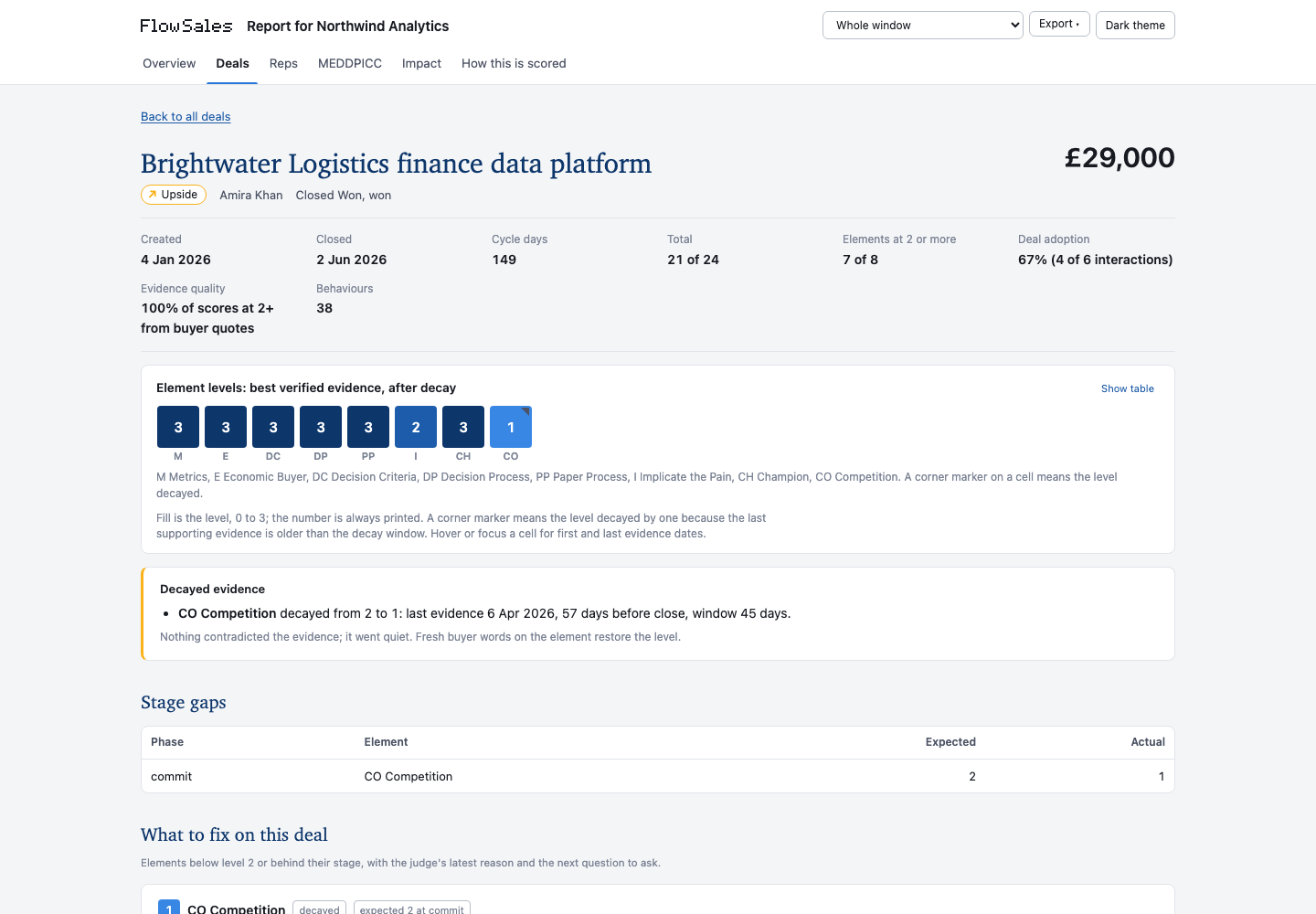Click CO Competition in Stage gaps table
1316x914 pixels.
click(x=408, y=776)
